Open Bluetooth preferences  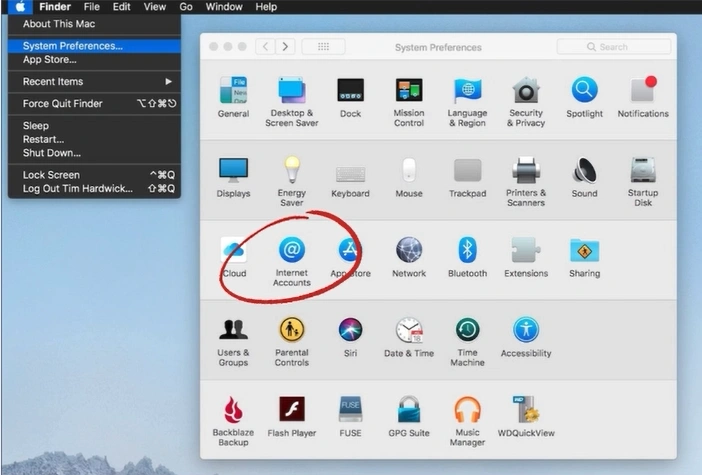click(x=467, y=257)
